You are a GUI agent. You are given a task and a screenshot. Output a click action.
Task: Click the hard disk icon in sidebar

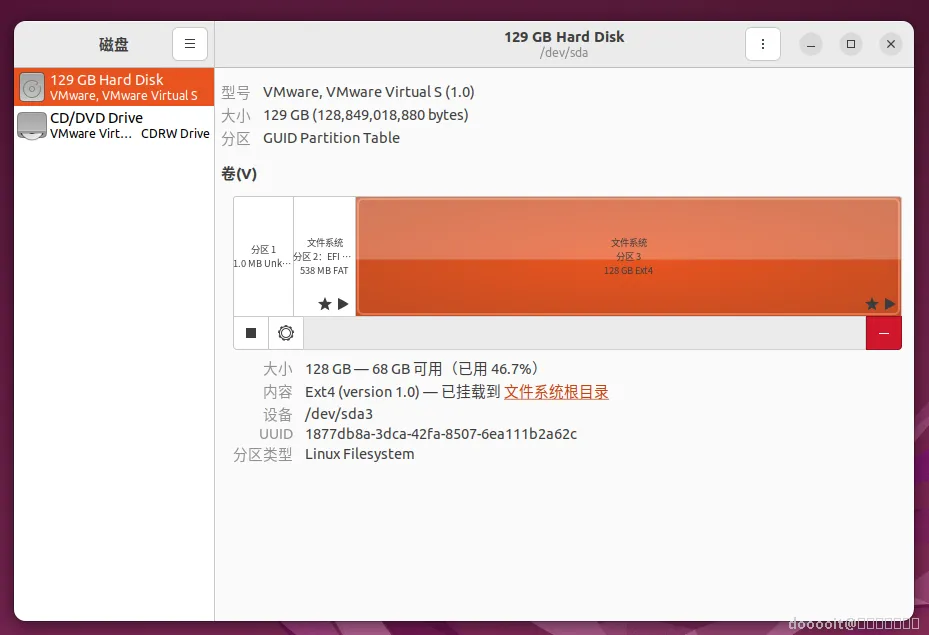pyautogui.click(x=32, y=87)
